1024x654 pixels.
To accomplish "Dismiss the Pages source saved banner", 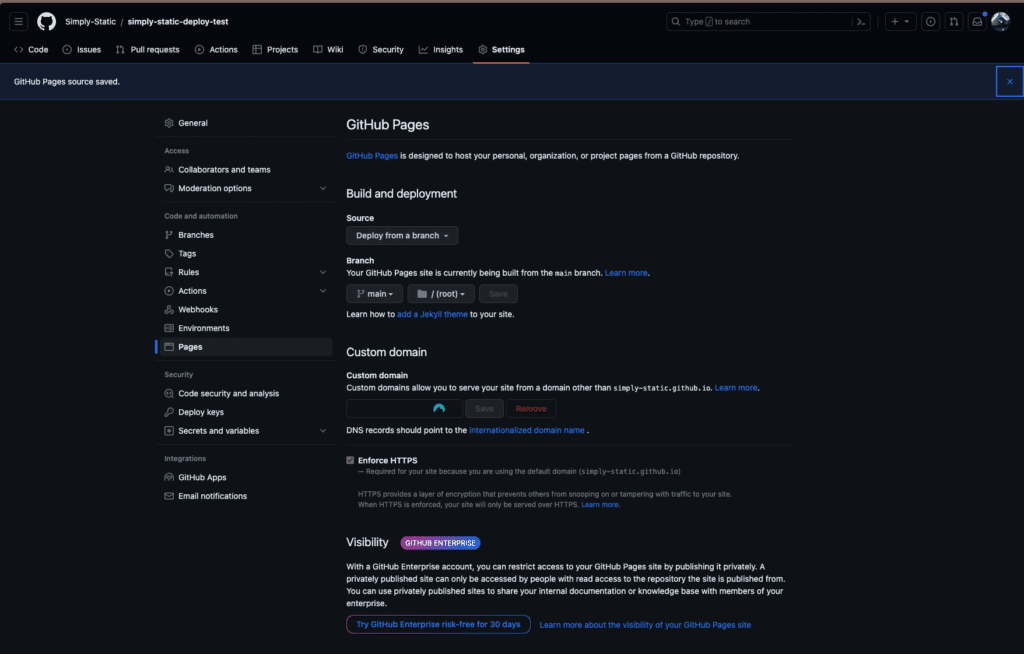I will 1010,82.
